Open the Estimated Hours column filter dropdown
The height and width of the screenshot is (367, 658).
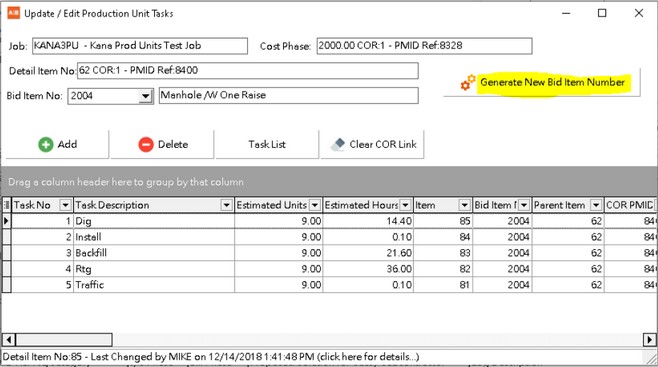[x=405, y=205]
